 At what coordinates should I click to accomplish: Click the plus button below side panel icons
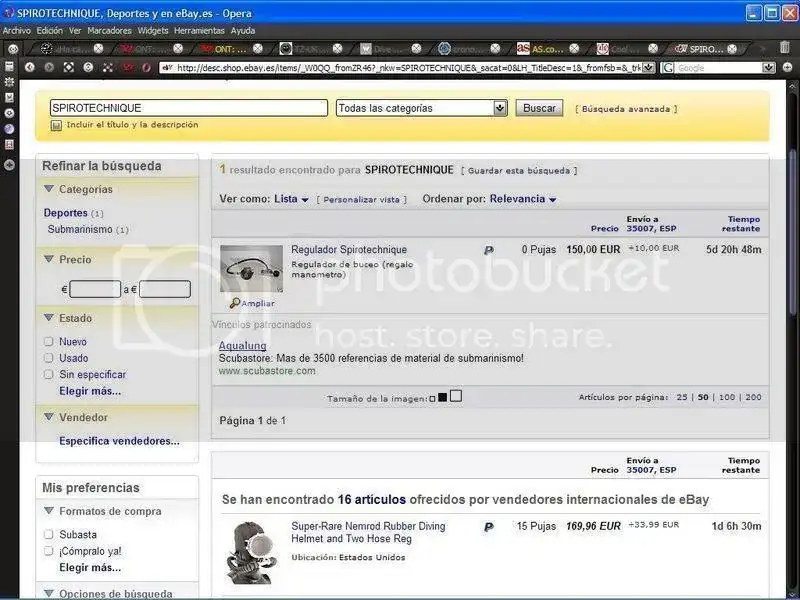tap(9, 165)
